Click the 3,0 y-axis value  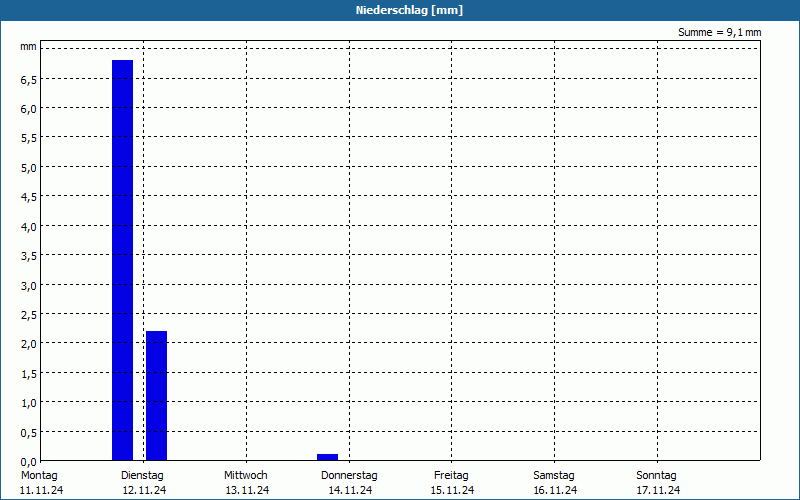[29, 286]
